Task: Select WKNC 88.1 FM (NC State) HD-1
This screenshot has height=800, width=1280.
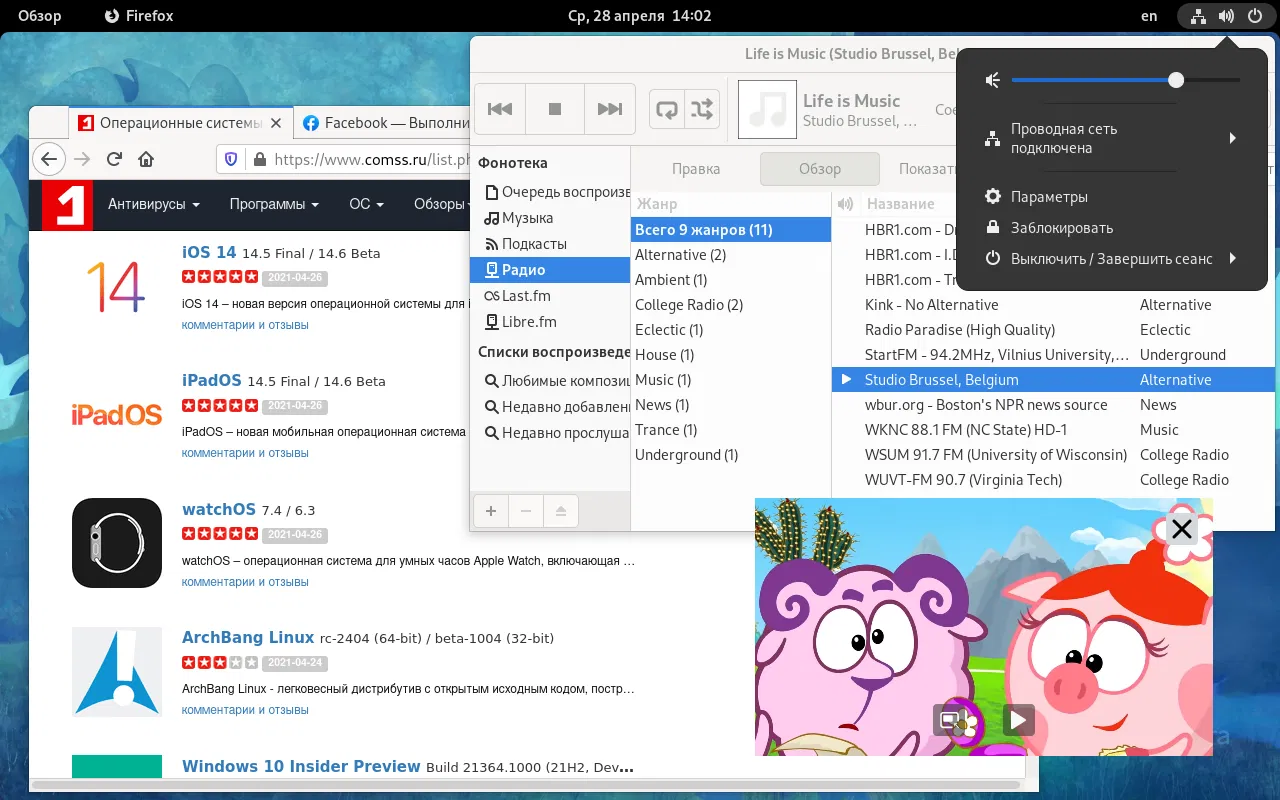Action: (x=1054, y=430)
